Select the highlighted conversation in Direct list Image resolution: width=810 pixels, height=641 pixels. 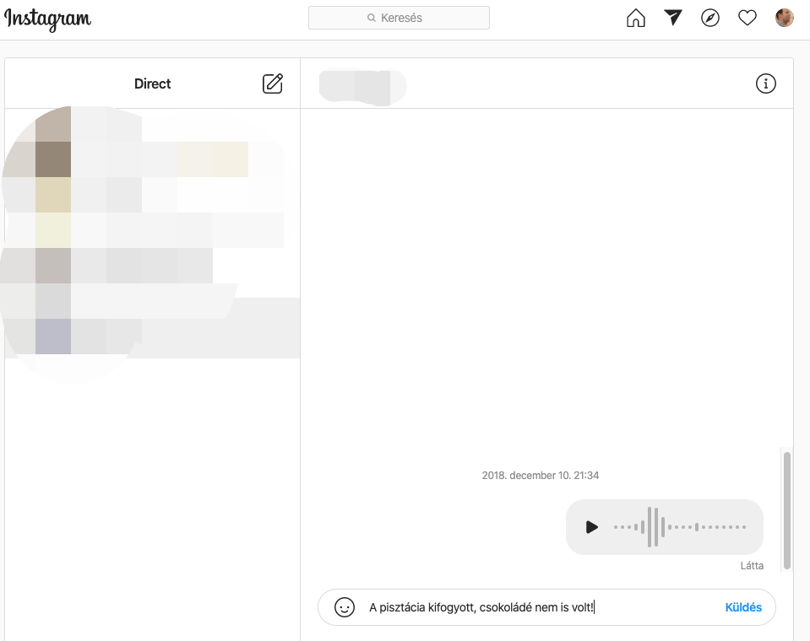pyautogui.click(x=152, y=328)
